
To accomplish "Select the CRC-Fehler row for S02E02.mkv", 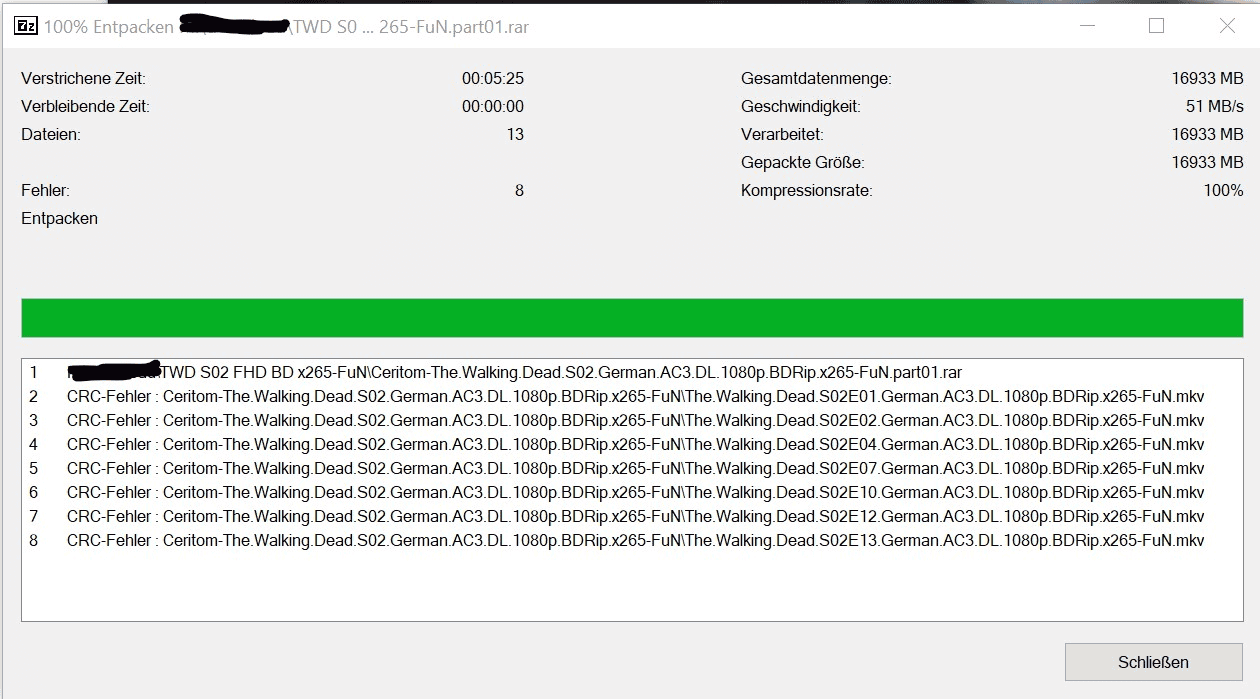I will click(632, 420).
